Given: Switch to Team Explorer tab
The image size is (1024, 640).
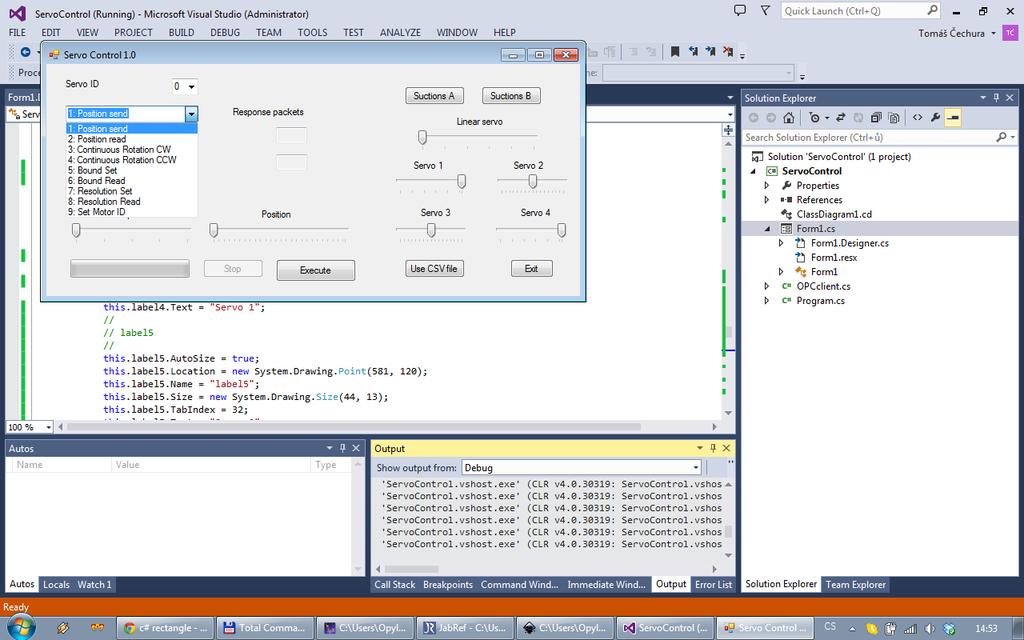Looking at the screenshot, I should click(x=856, y=584).
